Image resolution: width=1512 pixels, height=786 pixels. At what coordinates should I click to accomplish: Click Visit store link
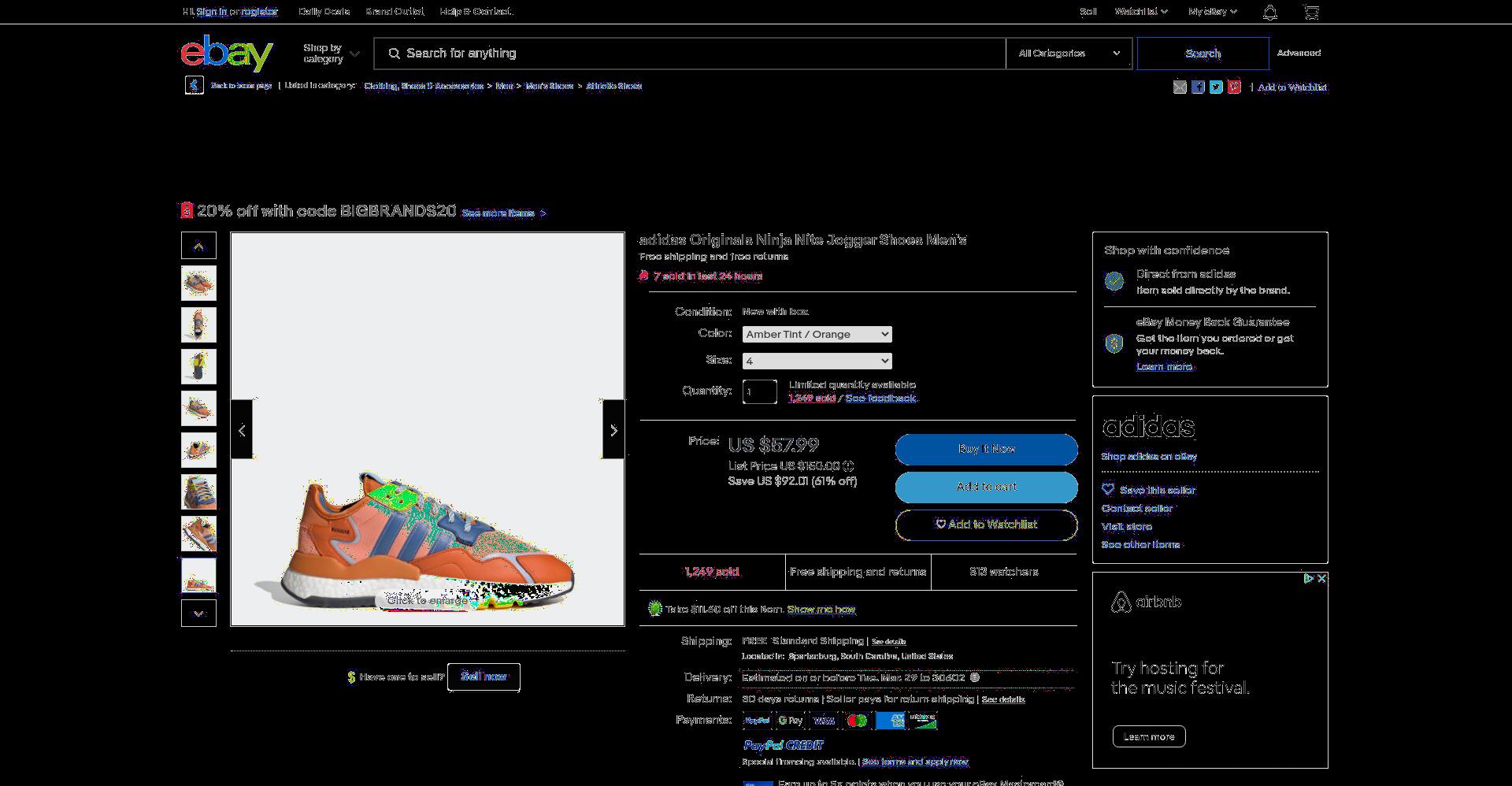click(x=1126, y=527)
